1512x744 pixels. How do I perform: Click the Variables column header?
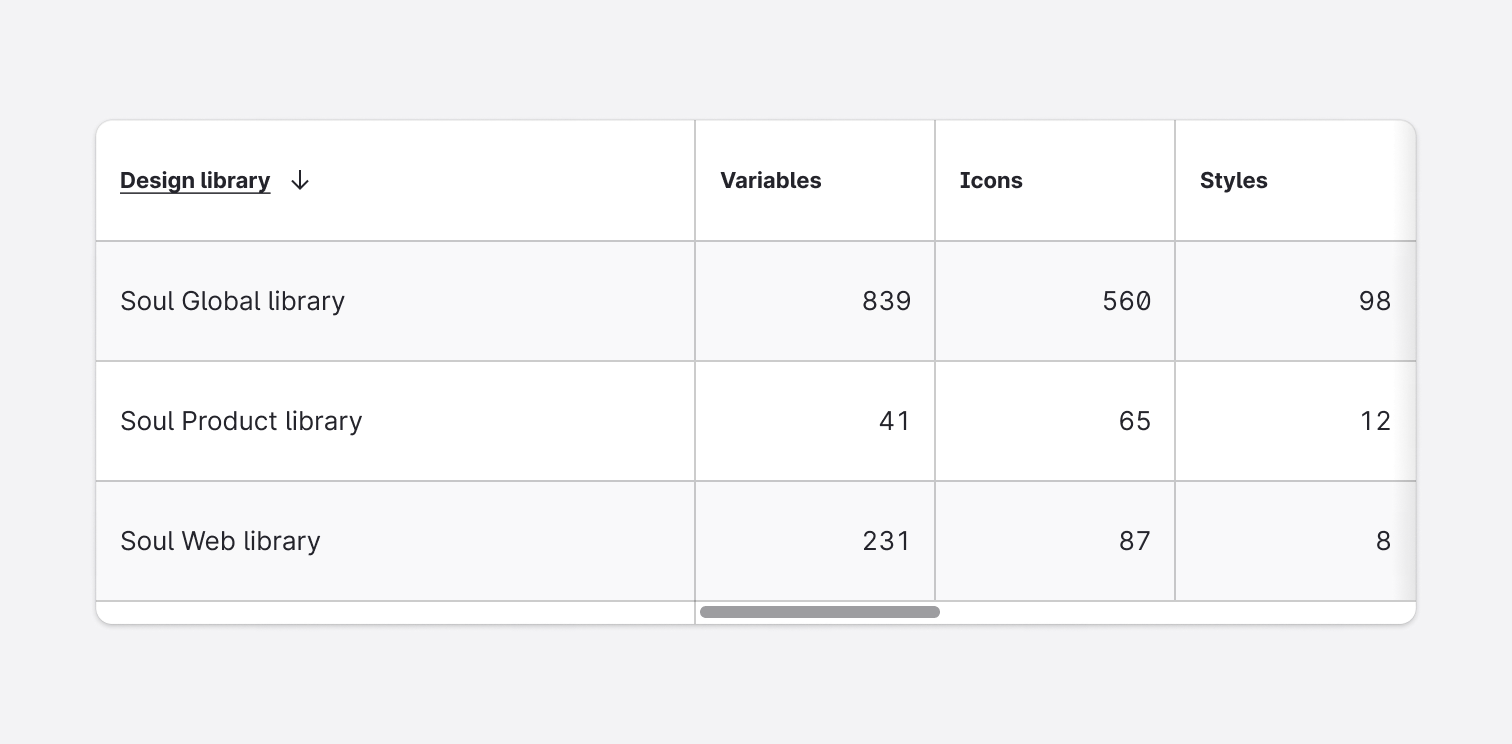[x=771, y=180]
